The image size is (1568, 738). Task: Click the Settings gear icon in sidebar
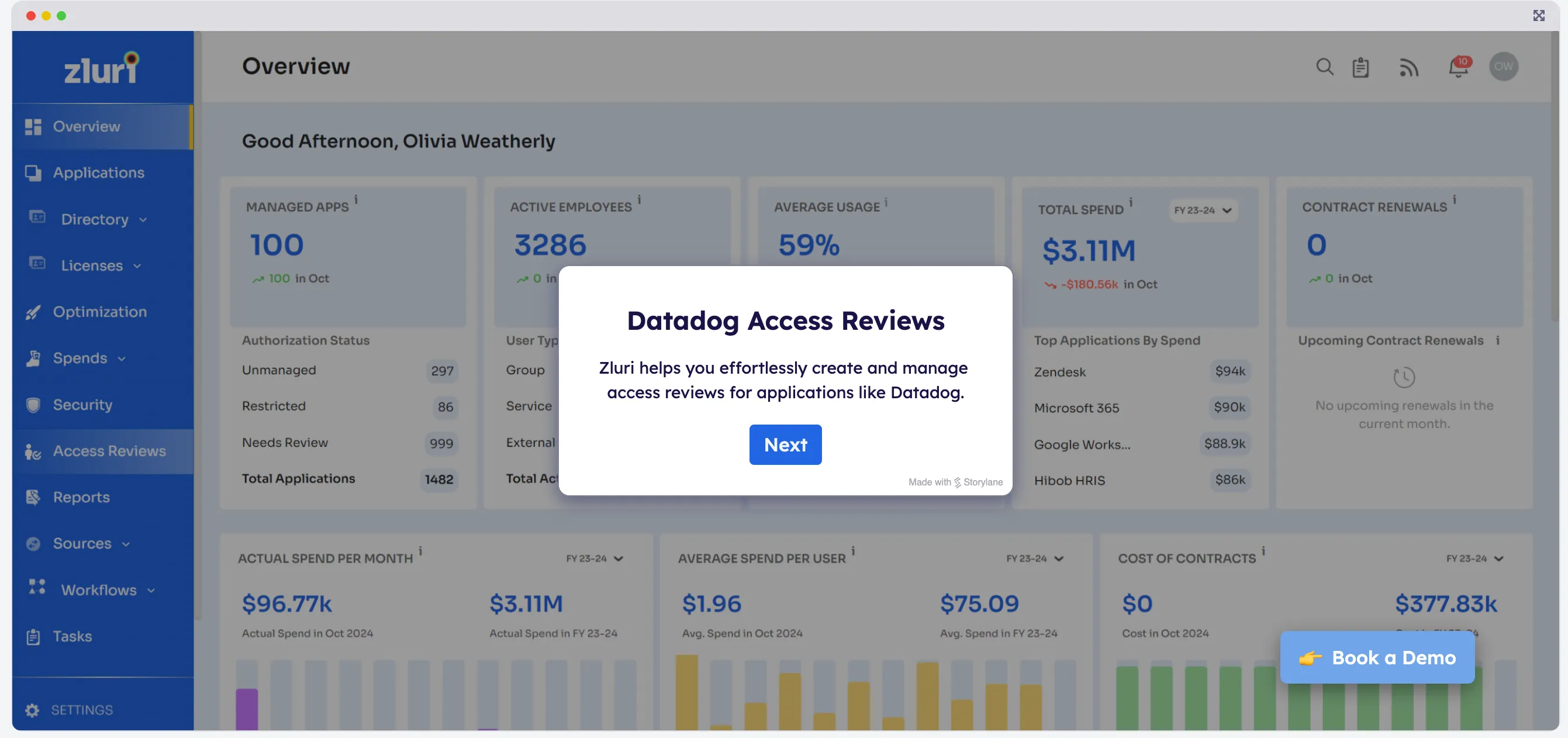coord(32,710)
